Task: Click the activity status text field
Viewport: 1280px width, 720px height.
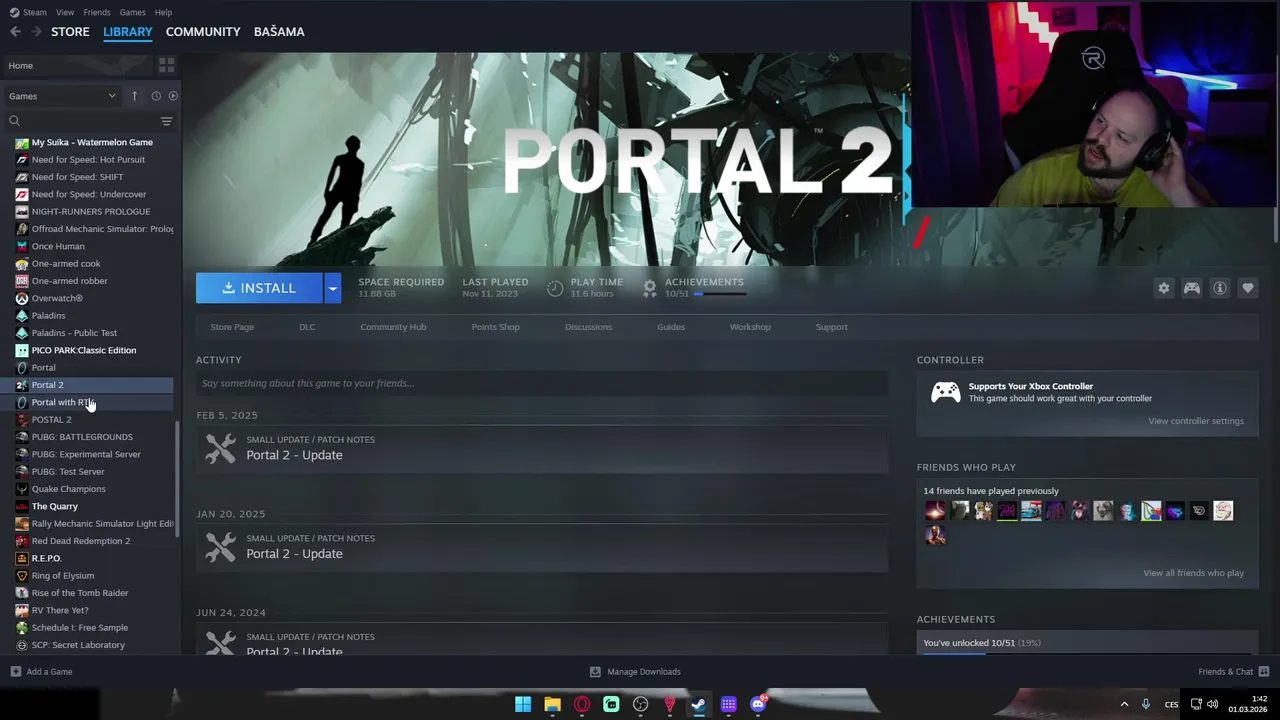Action: [542, 383]
